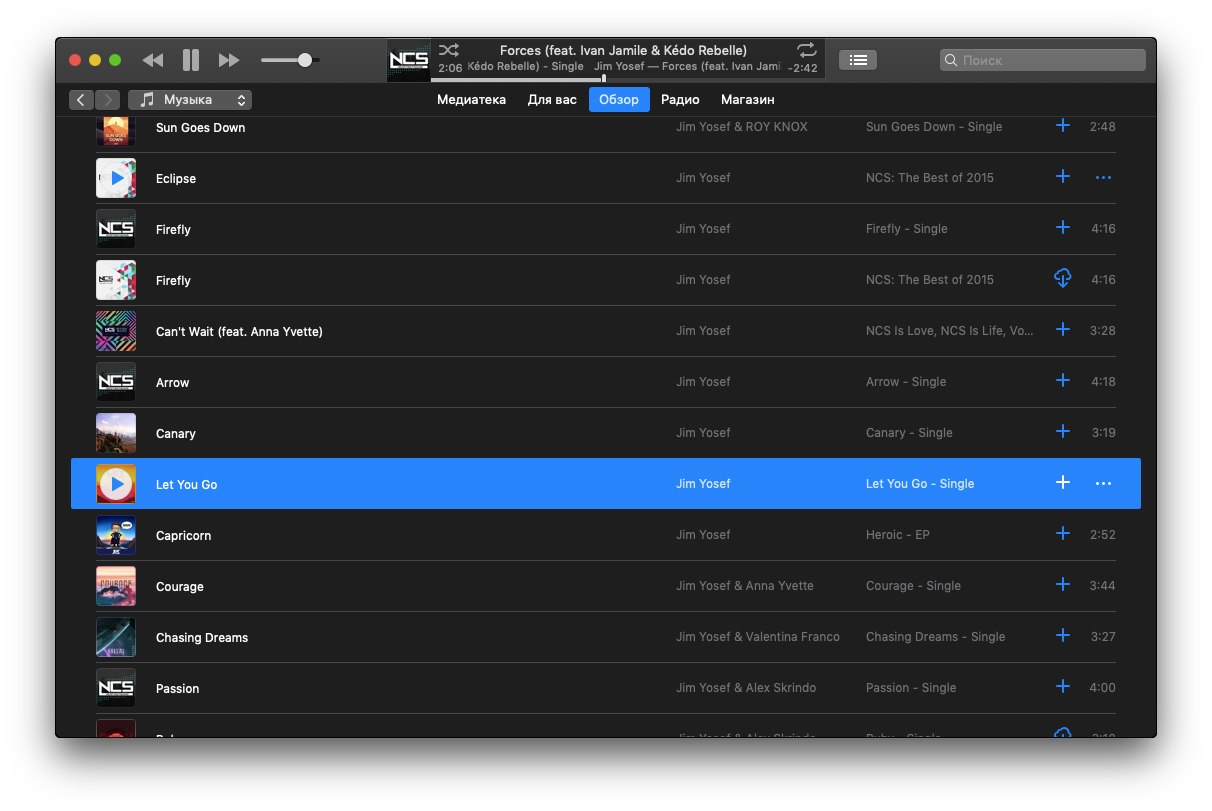Go forward with the right chevron button
1212x811 pixels.
pyautogui.click(x=108, y=100)
